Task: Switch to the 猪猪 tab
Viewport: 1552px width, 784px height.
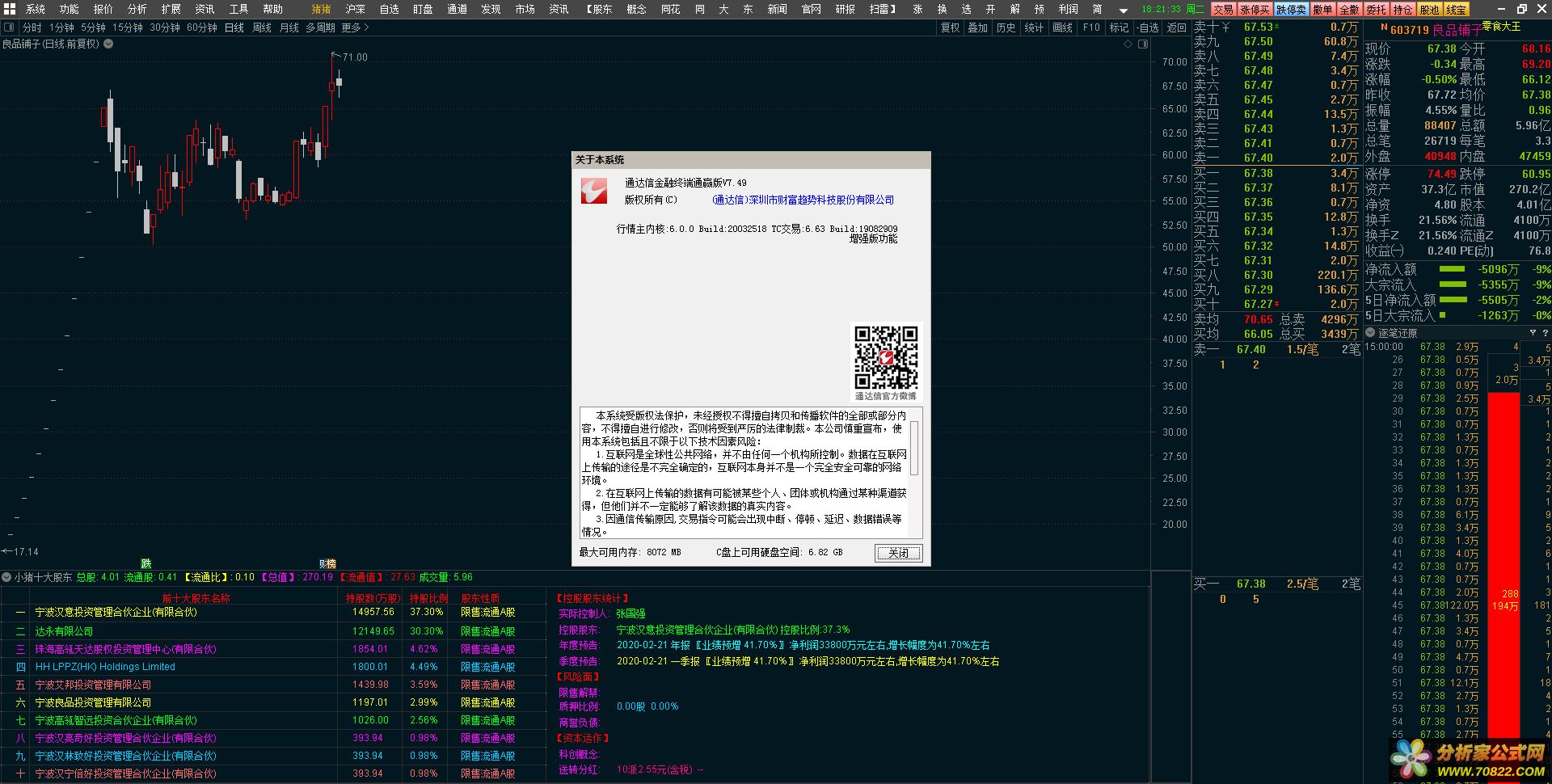Action: coord(322,9)
